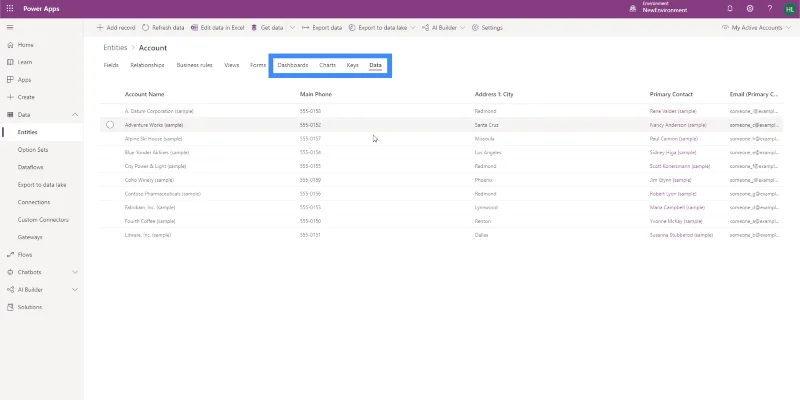Open Nancy Anderson (sample) contact link
The image size is (800, 400).
click(678, 124)
